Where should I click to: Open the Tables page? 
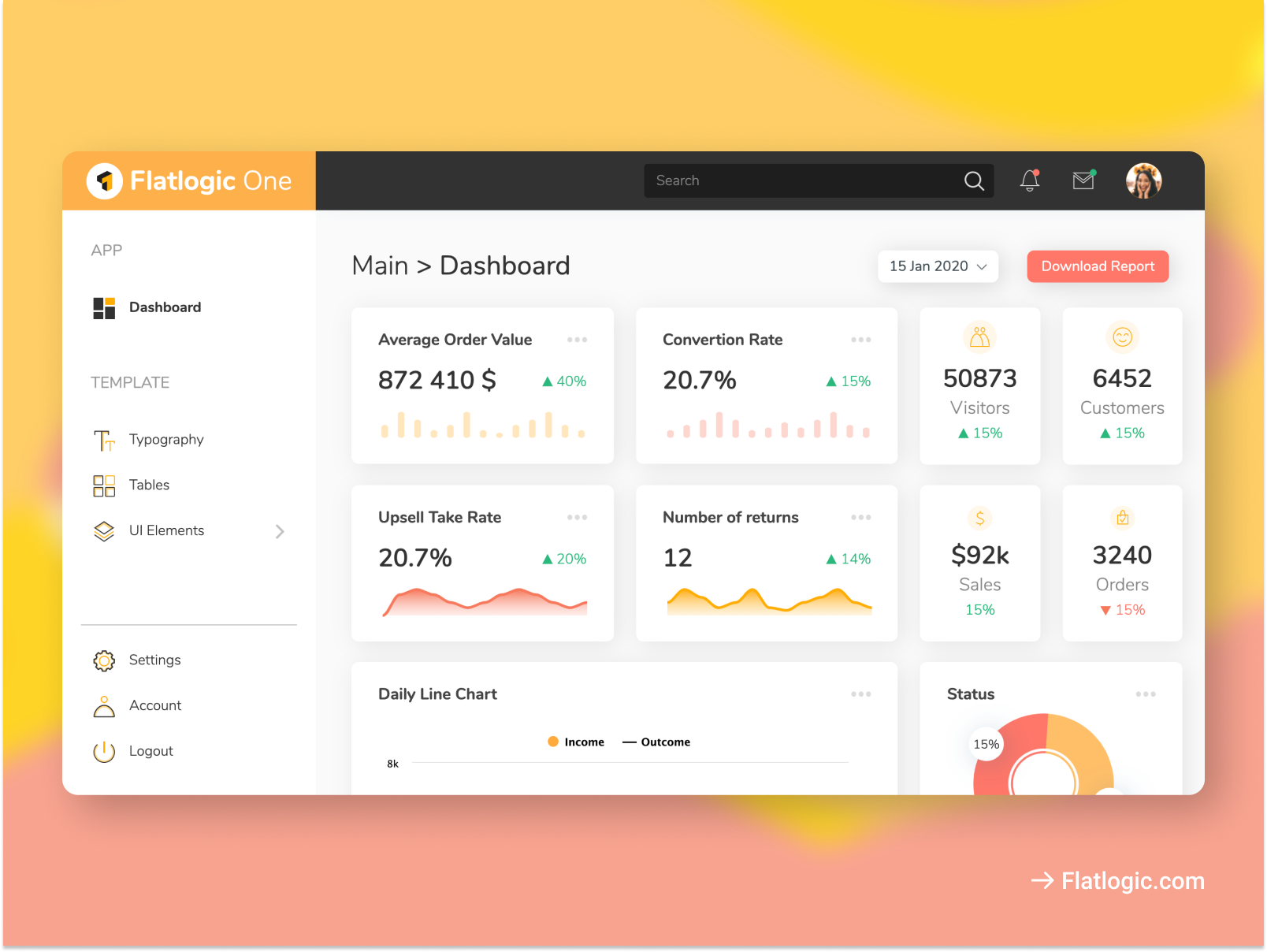[x=149, y=485]
